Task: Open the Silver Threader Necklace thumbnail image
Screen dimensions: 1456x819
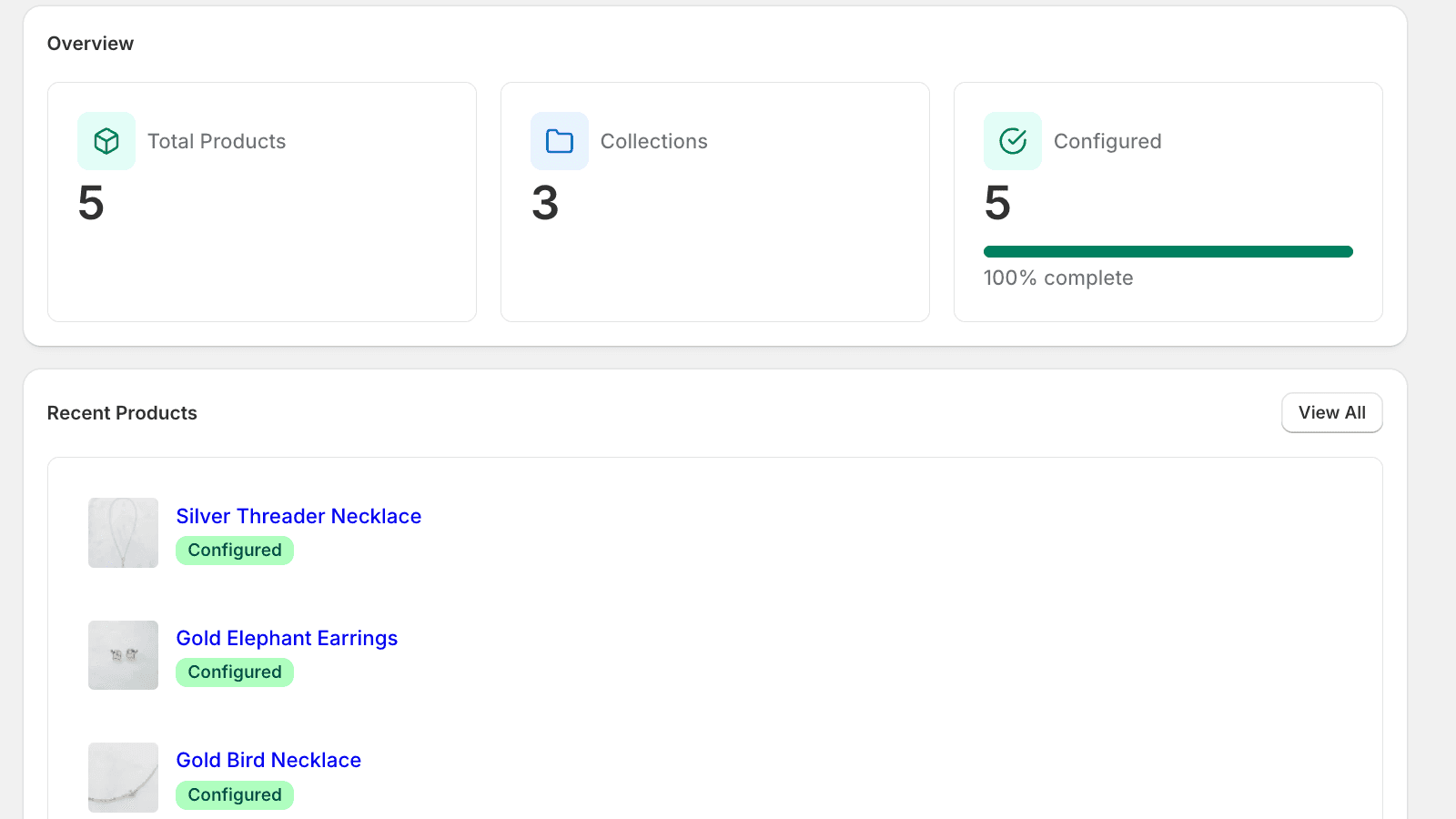Action: [x=123, y=532]
